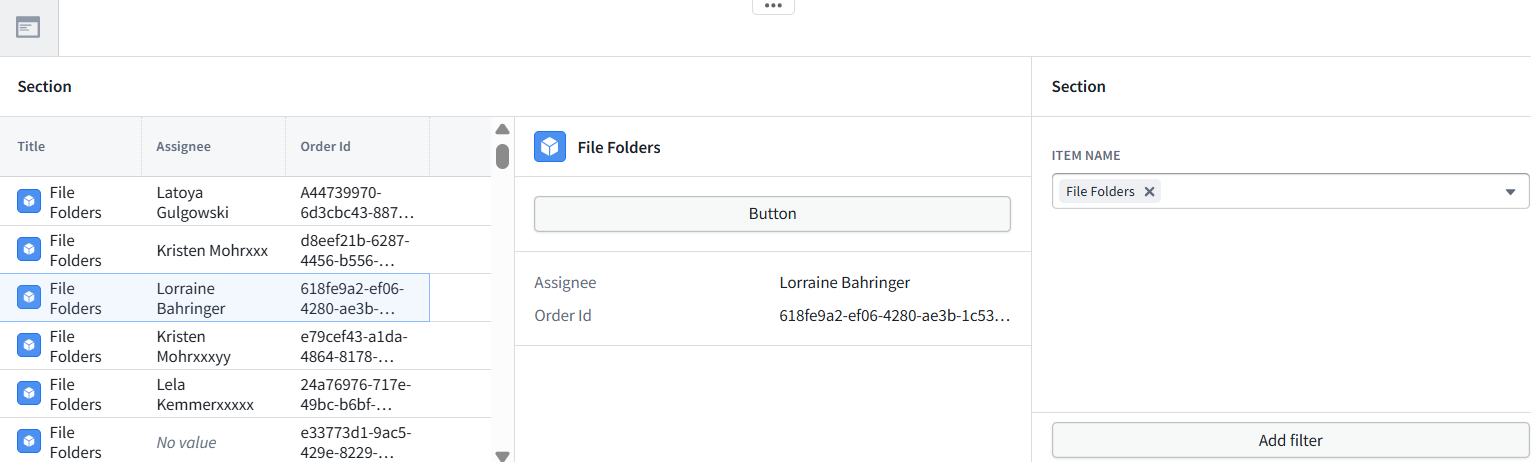Select order A44739970 row cell
The width and height of the screenshot is (1531, 462).
coord(357,202)
